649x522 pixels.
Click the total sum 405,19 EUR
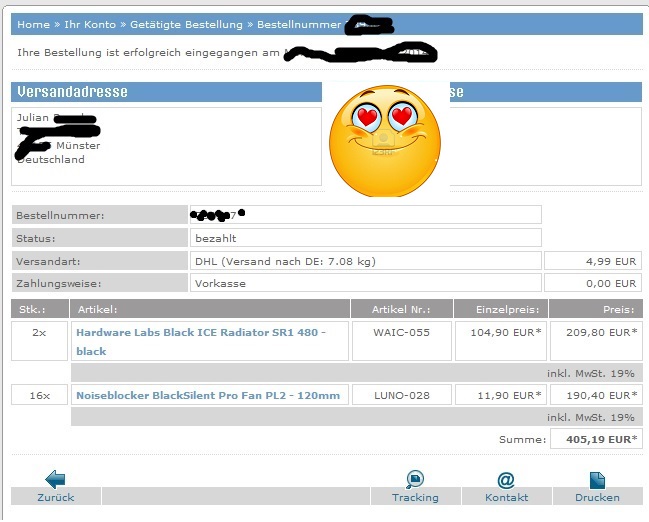pyautogui.click(x=601, y=439)
